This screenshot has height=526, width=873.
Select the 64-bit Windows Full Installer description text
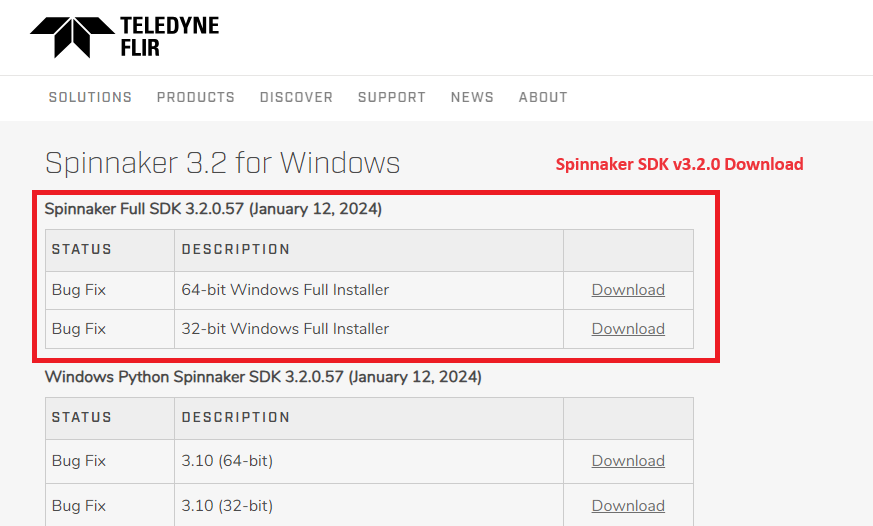[285, 290]
